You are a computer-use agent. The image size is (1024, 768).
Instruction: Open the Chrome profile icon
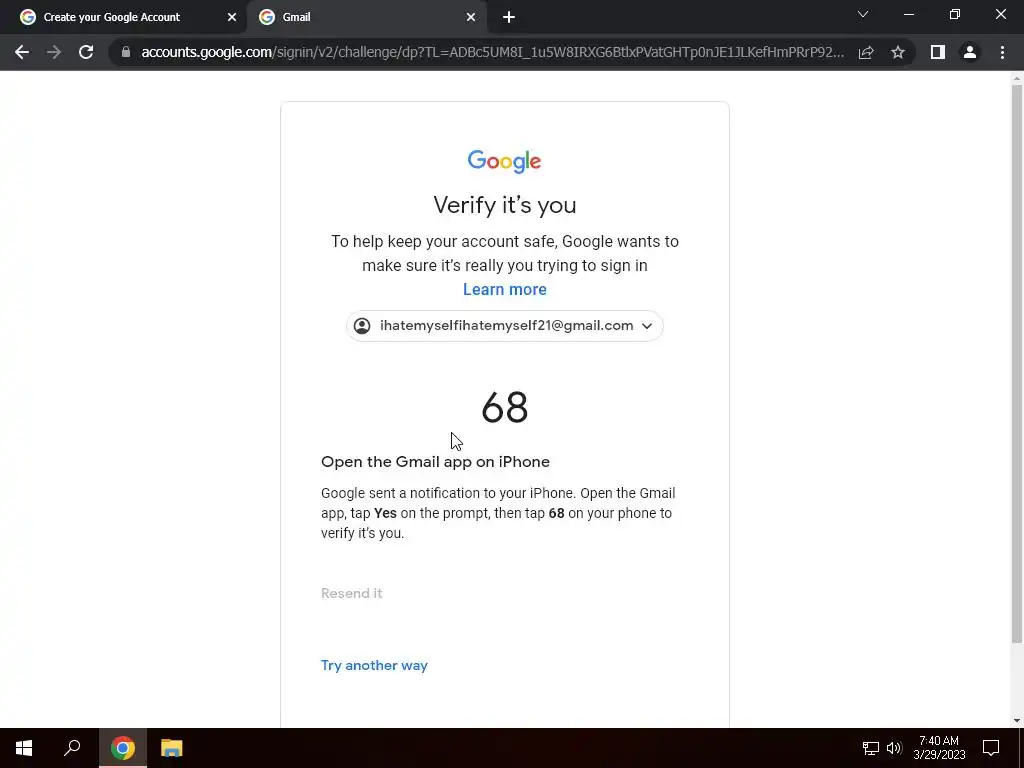click(970, 52)
